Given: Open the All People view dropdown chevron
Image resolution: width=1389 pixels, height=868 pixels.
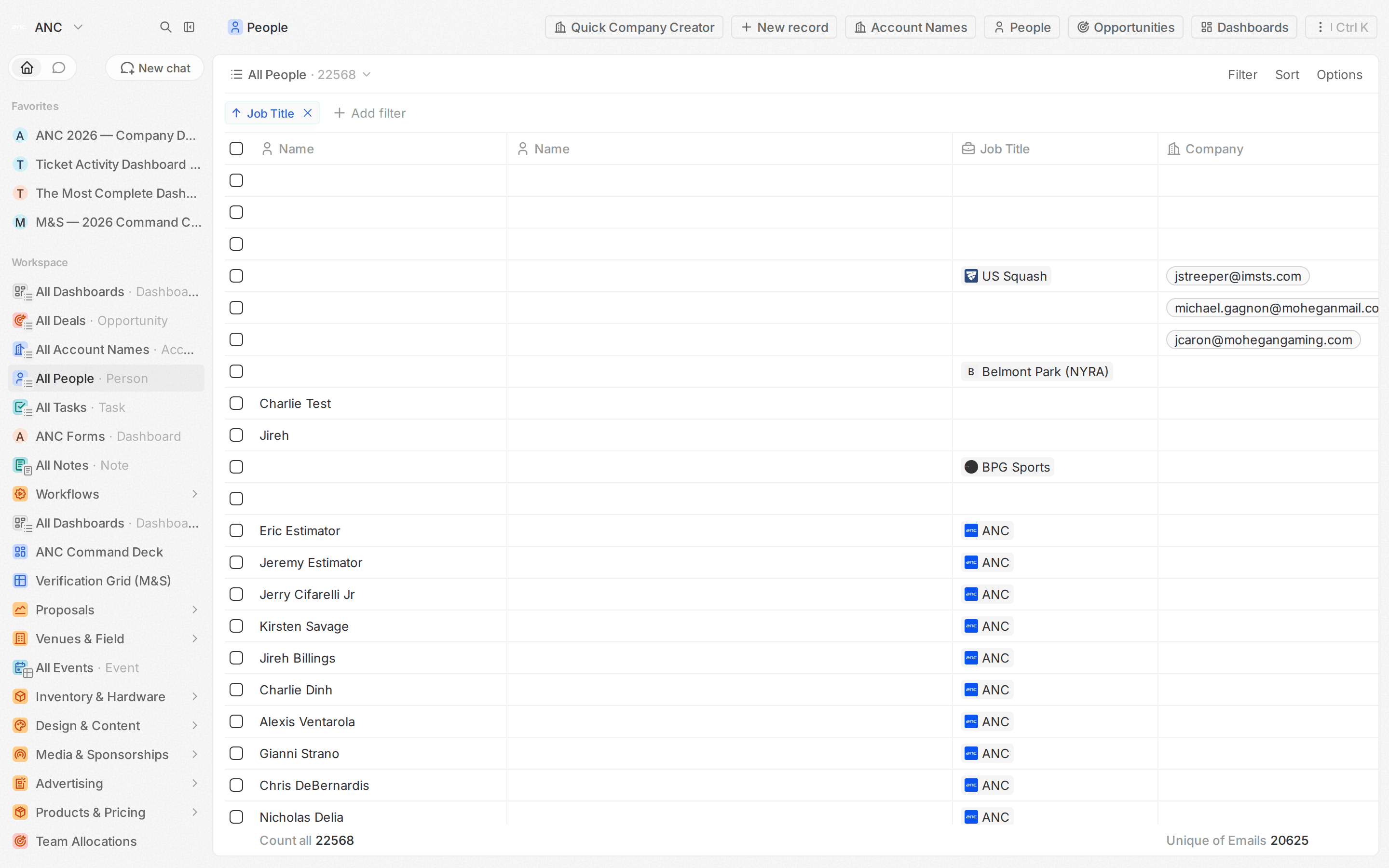Looking at the screenshot, I should coord(367,75).
